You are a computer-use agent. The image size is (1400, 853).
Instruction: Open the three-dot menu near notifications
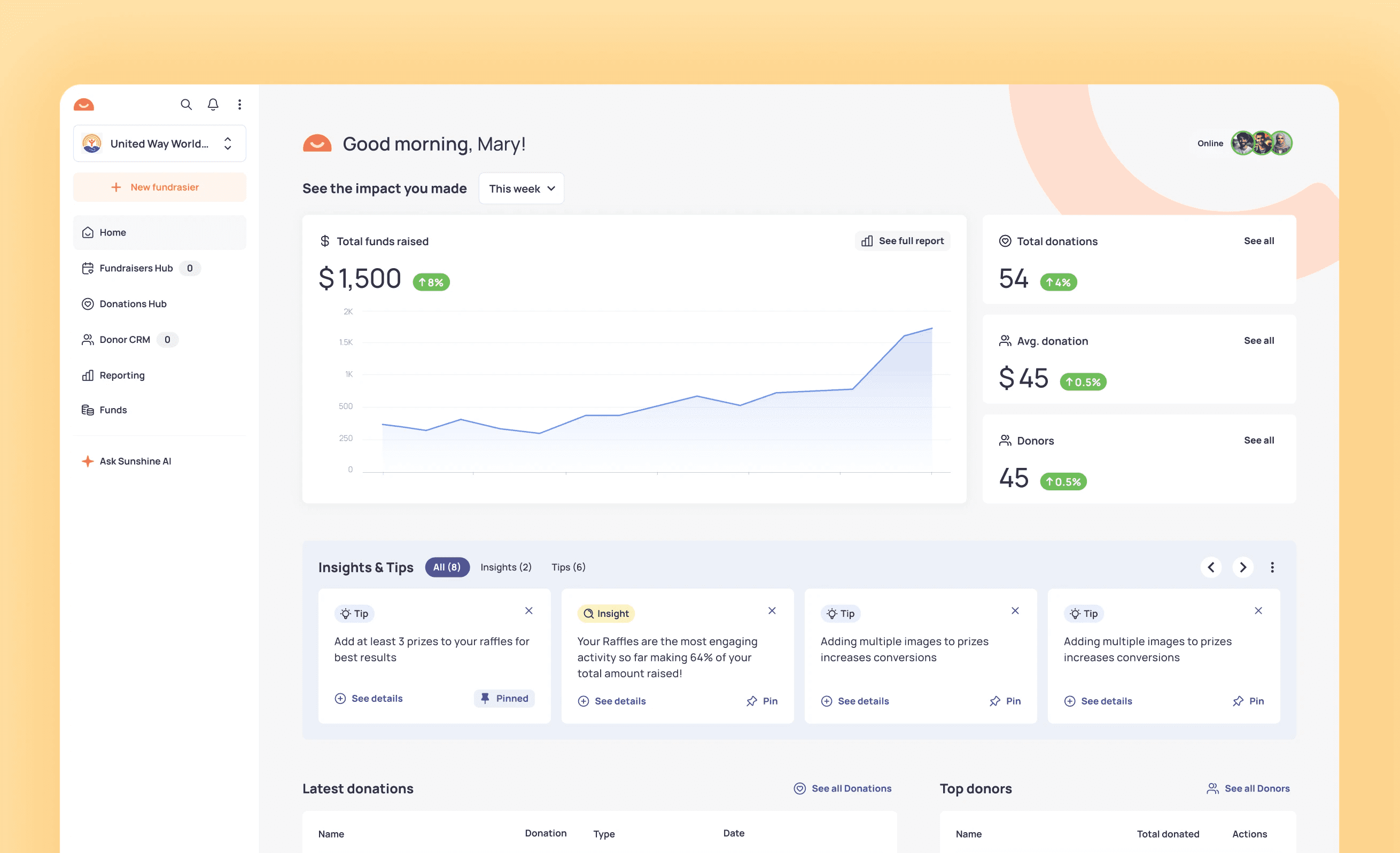239,105
